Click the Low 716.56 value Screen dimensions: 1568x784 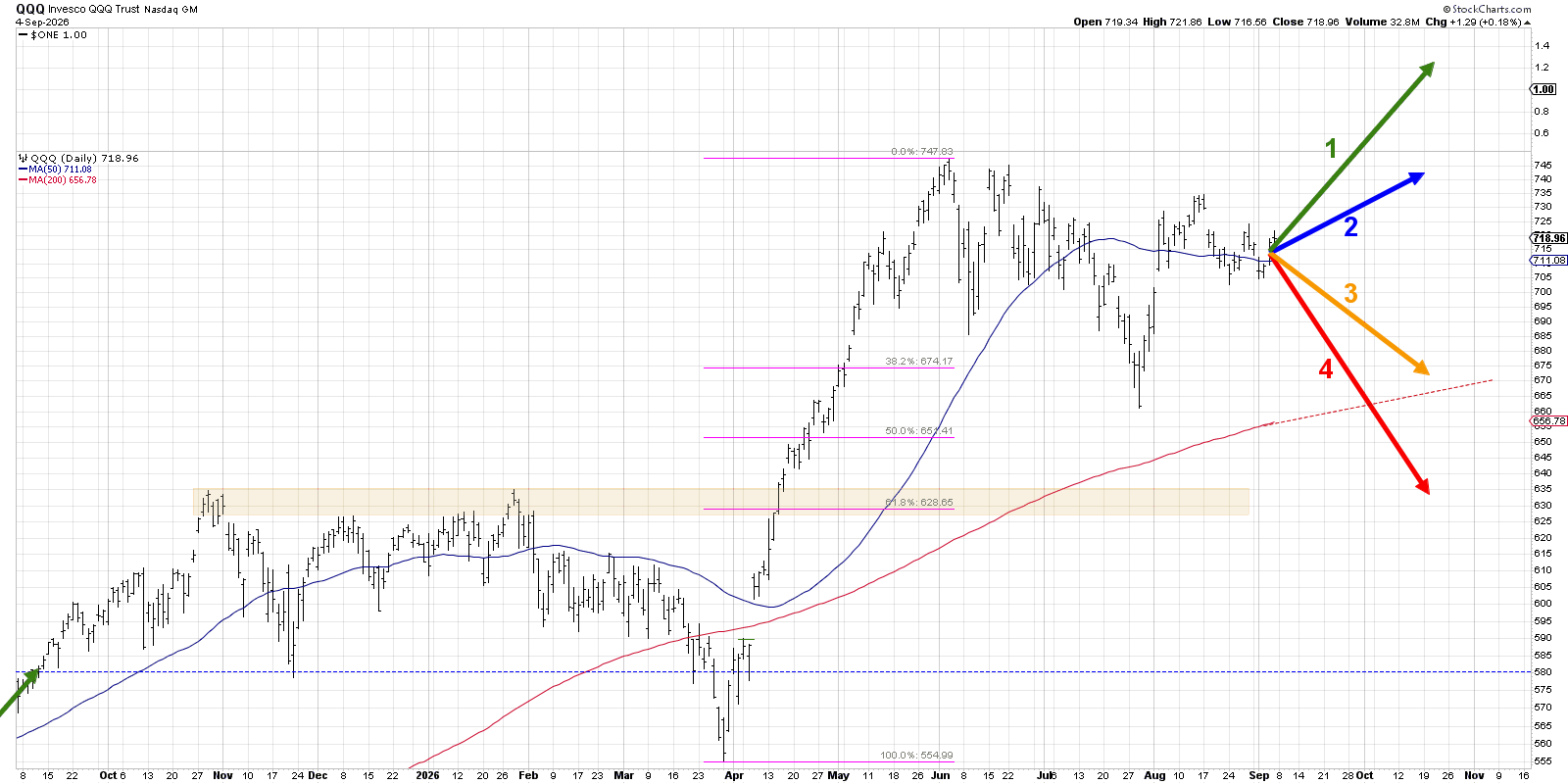coord(1237,22)
